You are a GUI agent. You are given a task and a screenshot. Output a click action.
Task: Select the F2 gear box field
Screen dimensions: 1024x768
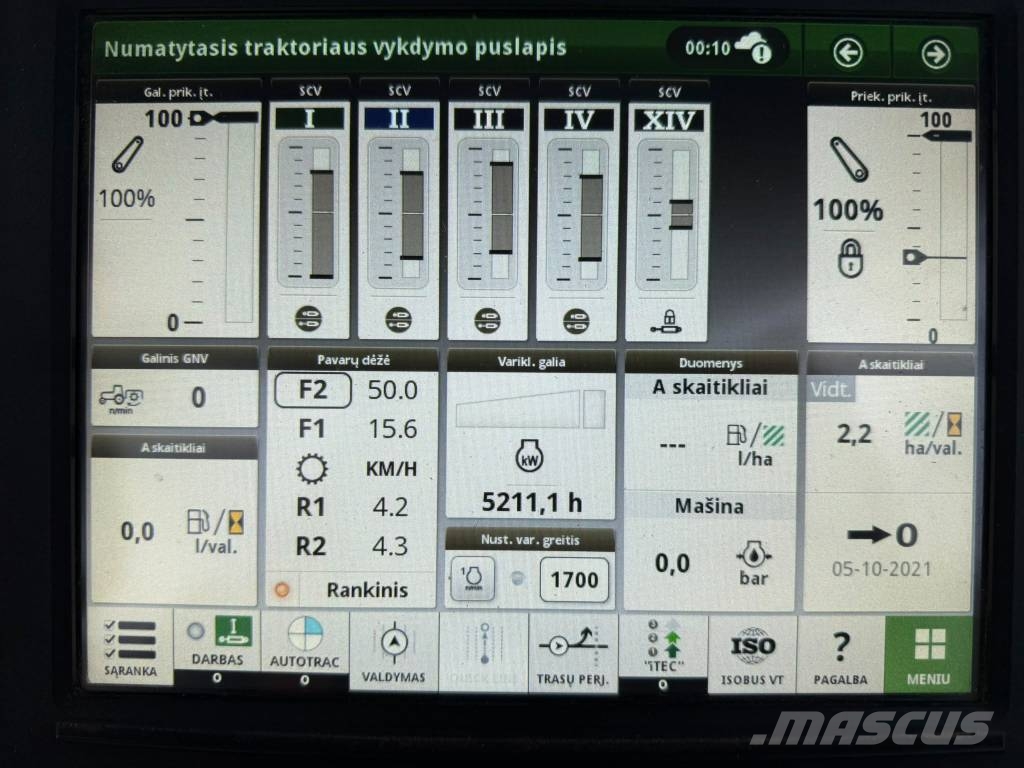click(313, 390)
